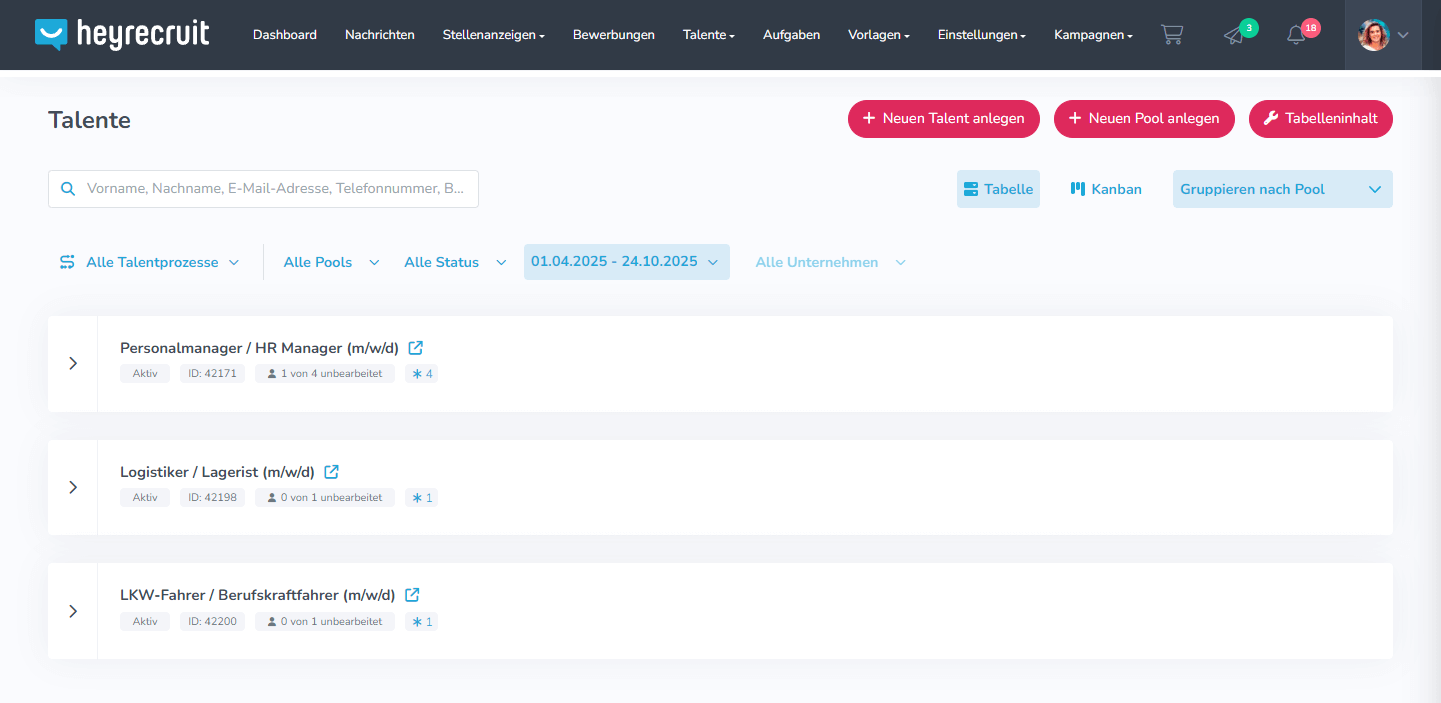This screenshot has width=1441, height=703.
Task: Switch to Tabelle view
Action: click(x=998, y=189)
